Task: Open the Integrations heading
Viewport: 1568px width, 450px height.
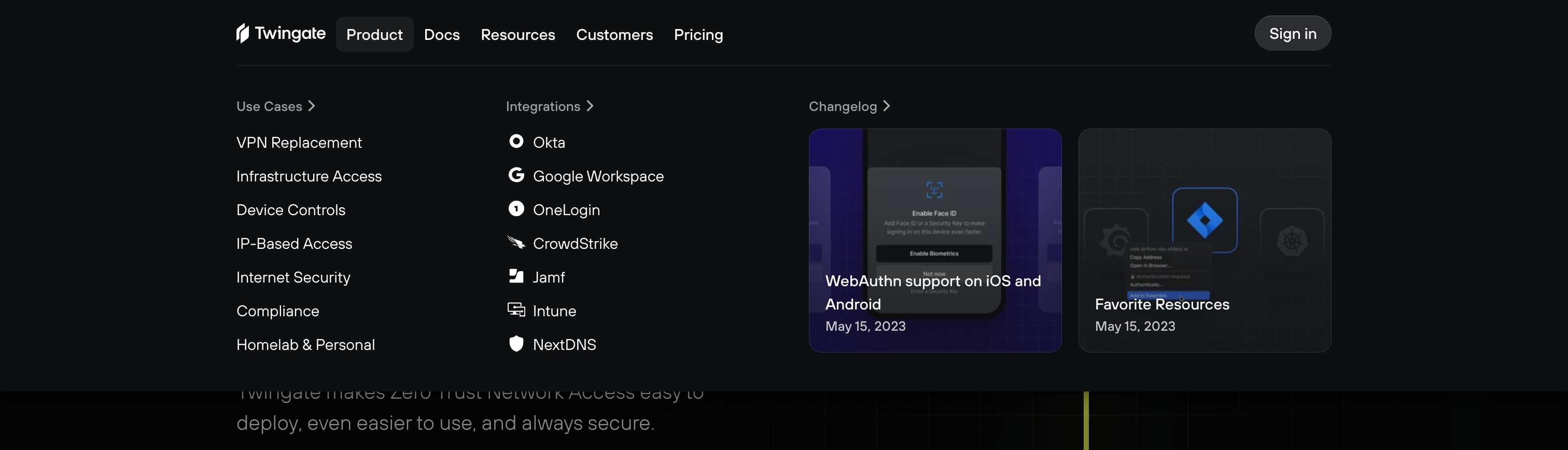Action: click(x=543, y=107)
